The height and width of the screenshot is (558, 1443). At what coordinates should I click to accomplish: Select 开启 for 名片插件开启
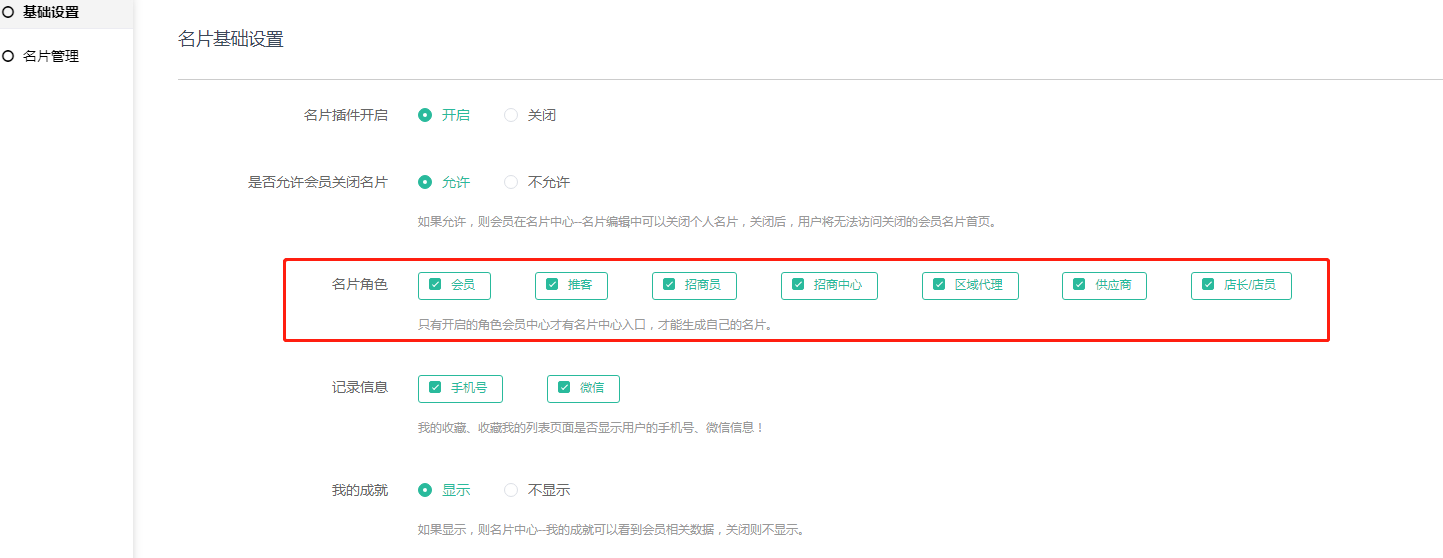pyautogui.click(x=425, y=115)
